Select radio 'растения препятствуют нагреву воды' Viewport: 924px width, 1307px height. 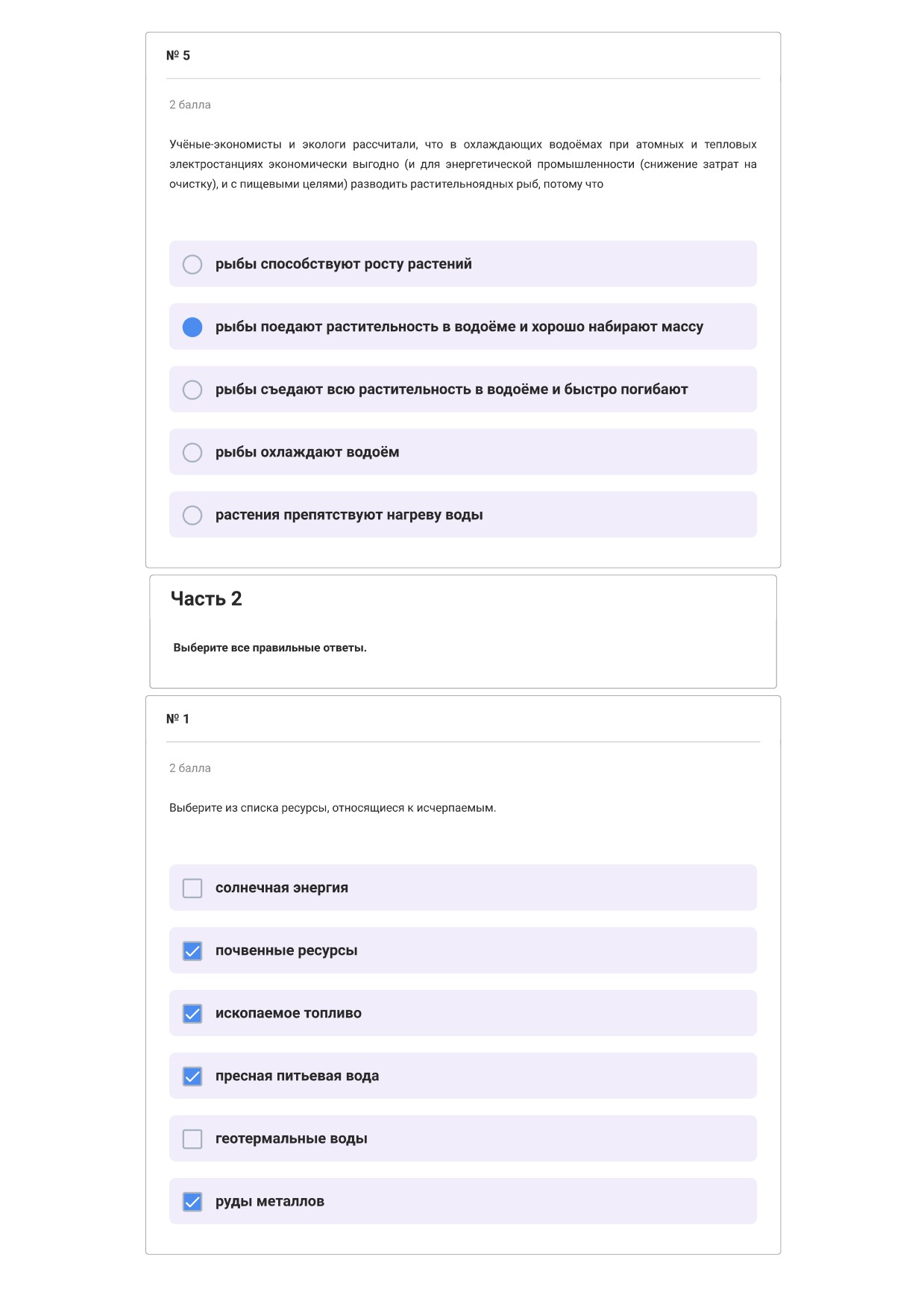pyautogui.click(x=192, y=515)
